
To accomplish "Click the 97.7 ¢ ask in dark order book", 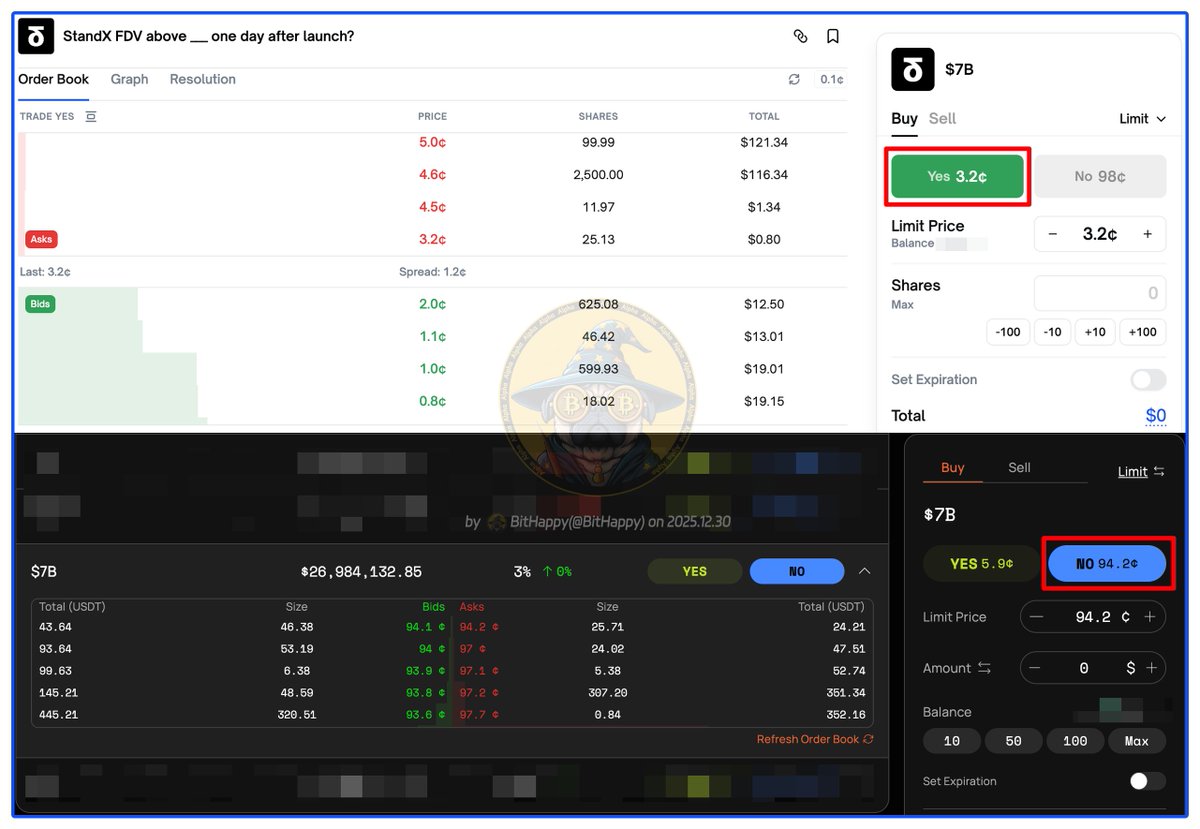I will (479, 715).
